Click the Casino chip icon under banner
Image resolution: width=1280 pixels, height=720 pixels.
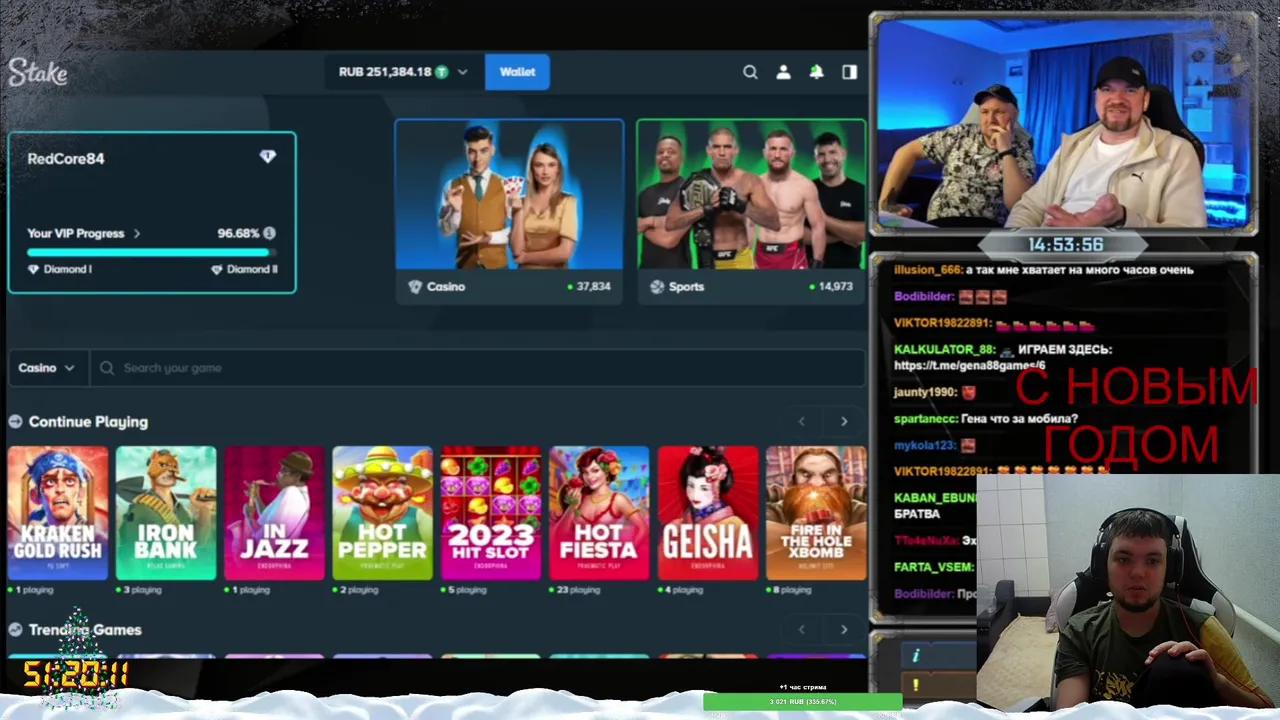click(415, 287)
